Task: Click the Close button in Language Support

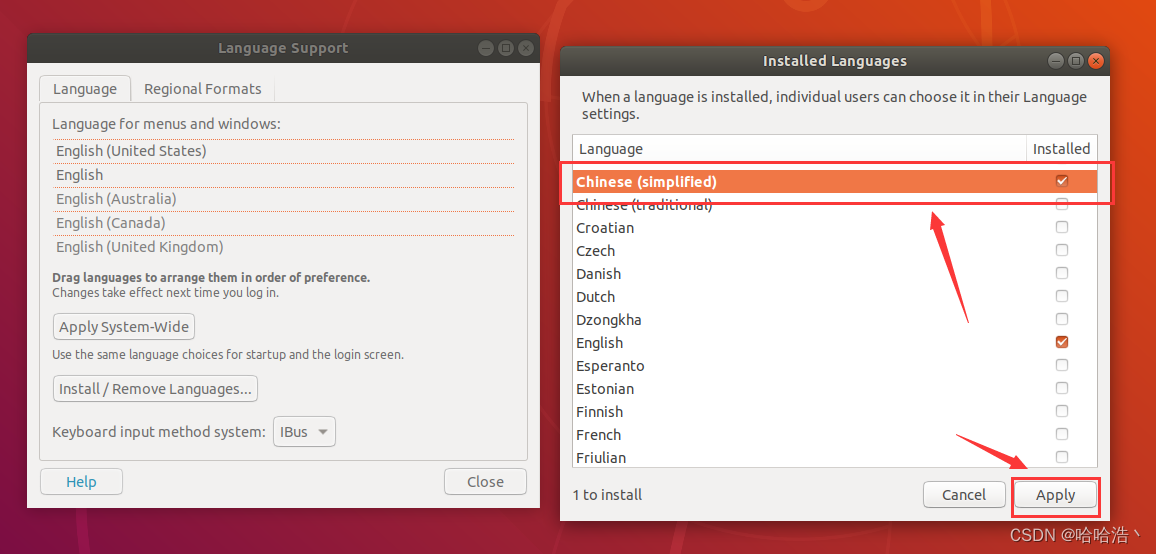Action: click(x=485, y=482)
